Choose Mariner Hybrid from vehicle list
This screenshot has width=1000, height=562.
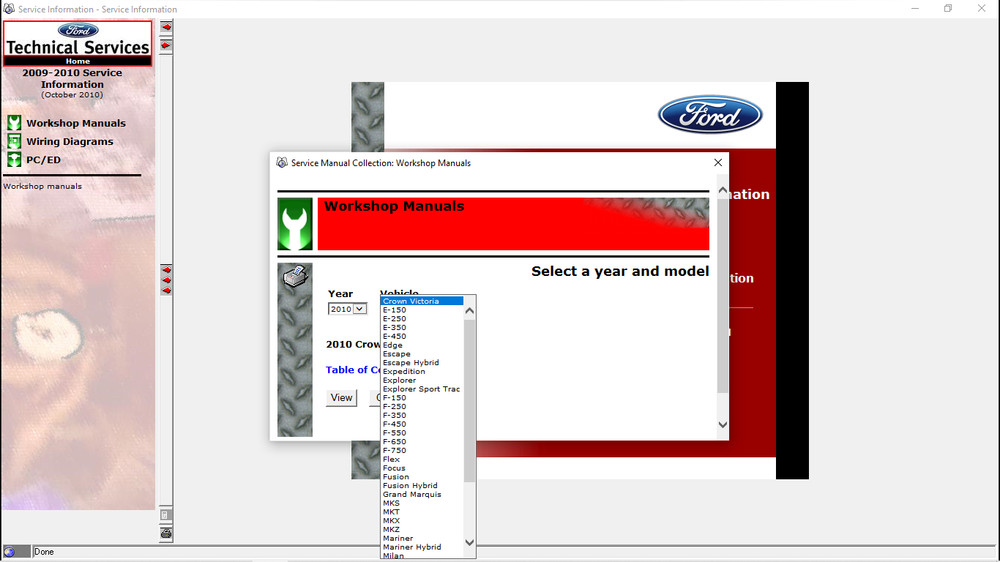tap(422, 547)
